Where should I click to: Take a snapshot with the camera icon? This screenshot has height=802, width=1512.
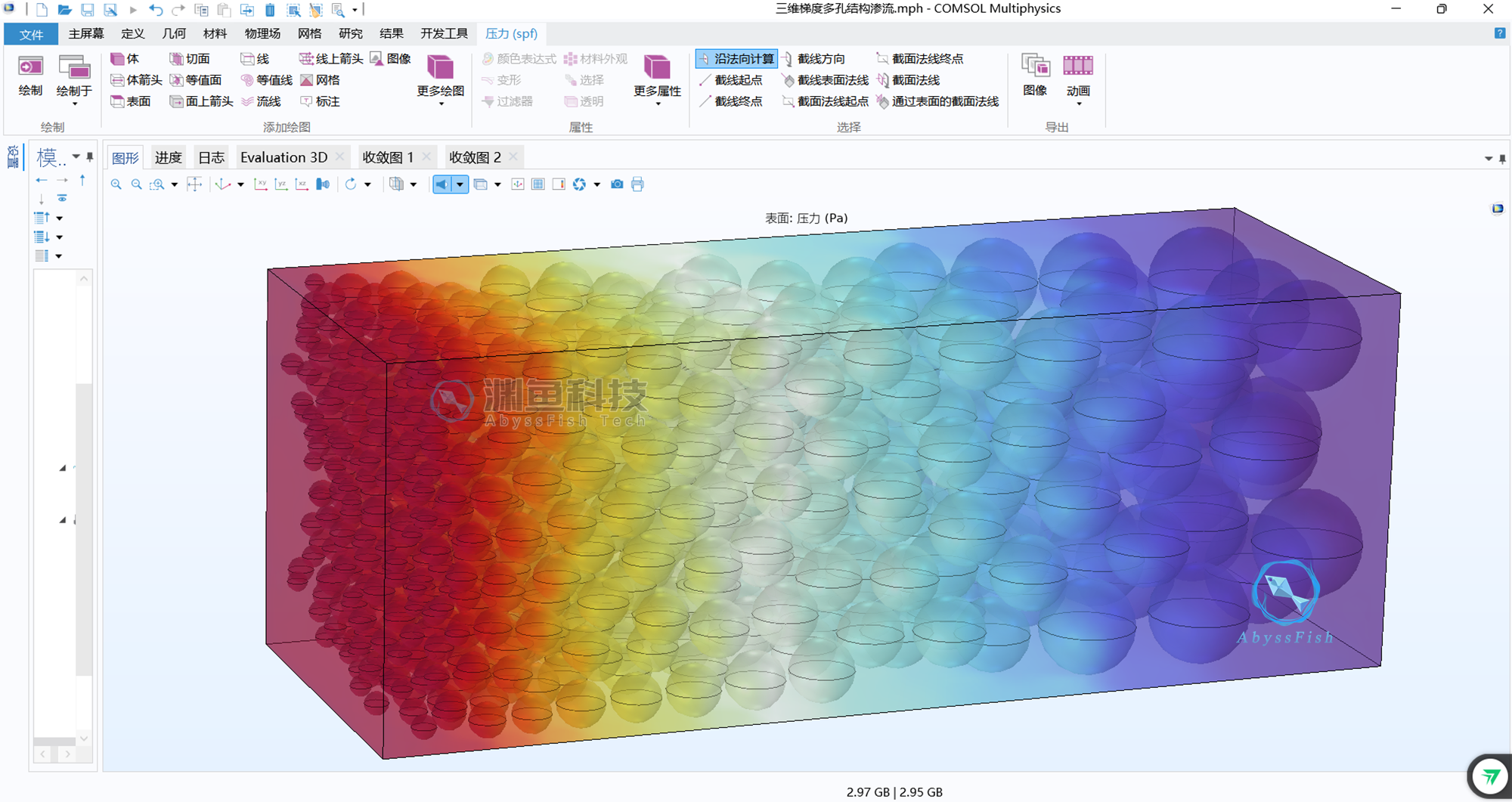(617, 184)
